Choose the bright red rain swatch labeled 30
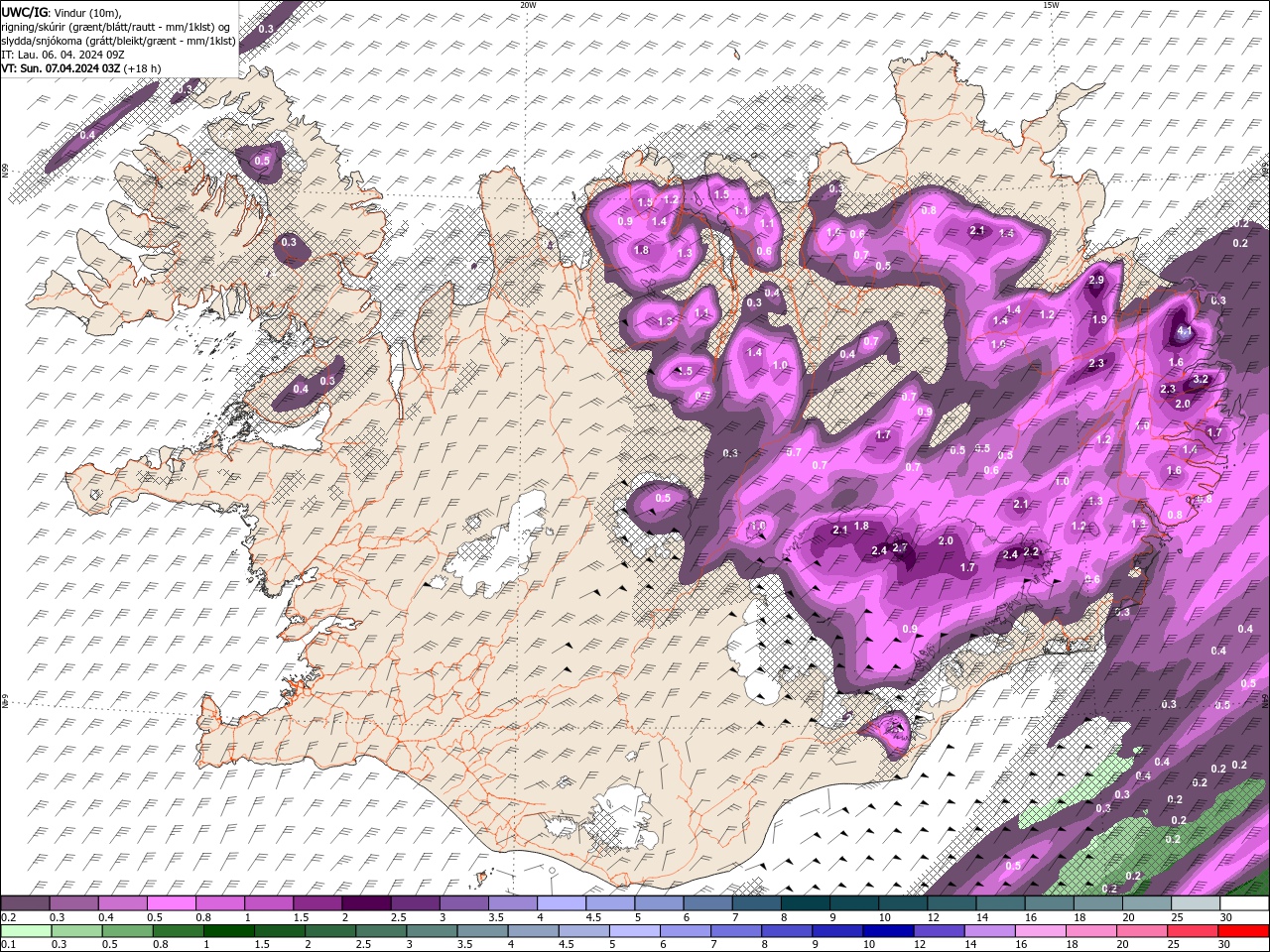1270x952 pixels. coord(1243,931)
